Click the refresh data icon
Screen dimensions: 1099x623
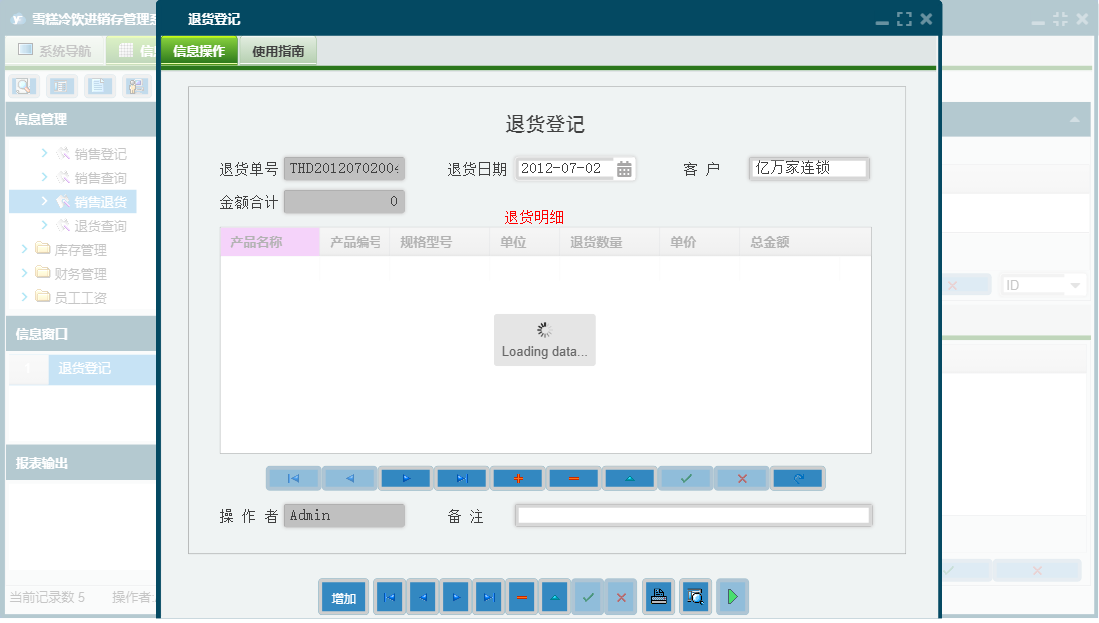(797, 478)
